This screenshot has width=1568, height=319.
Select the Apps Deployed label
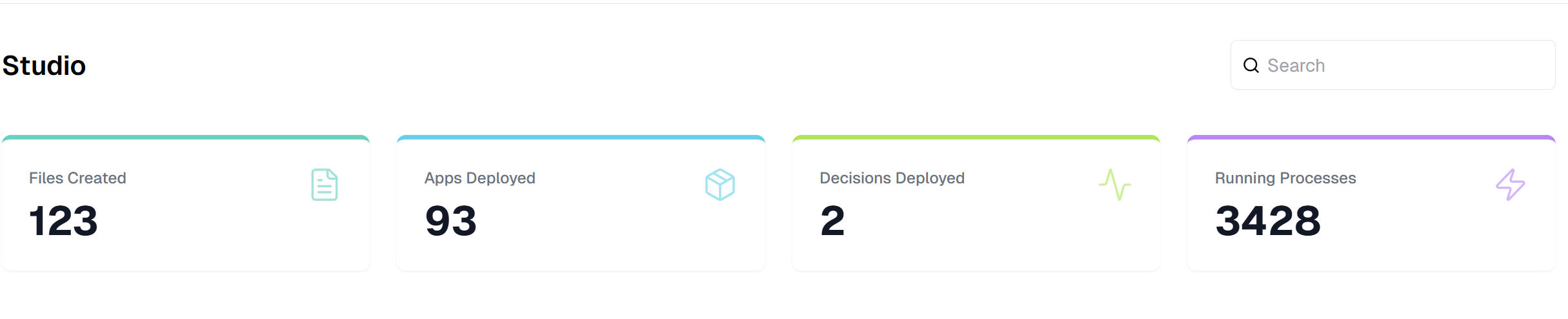(479, 178)
